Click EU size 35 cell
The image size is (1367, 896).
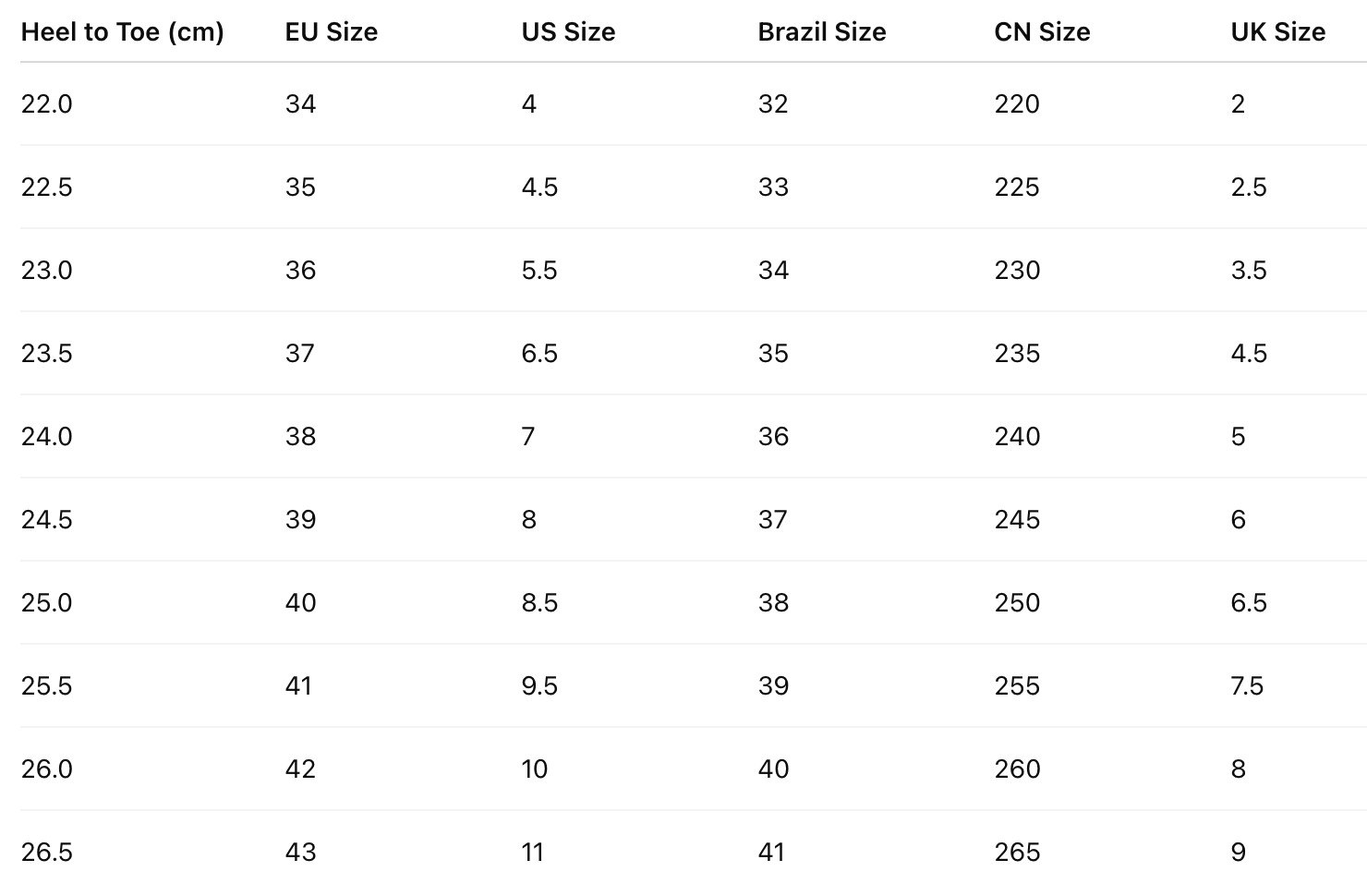(300, 188)
